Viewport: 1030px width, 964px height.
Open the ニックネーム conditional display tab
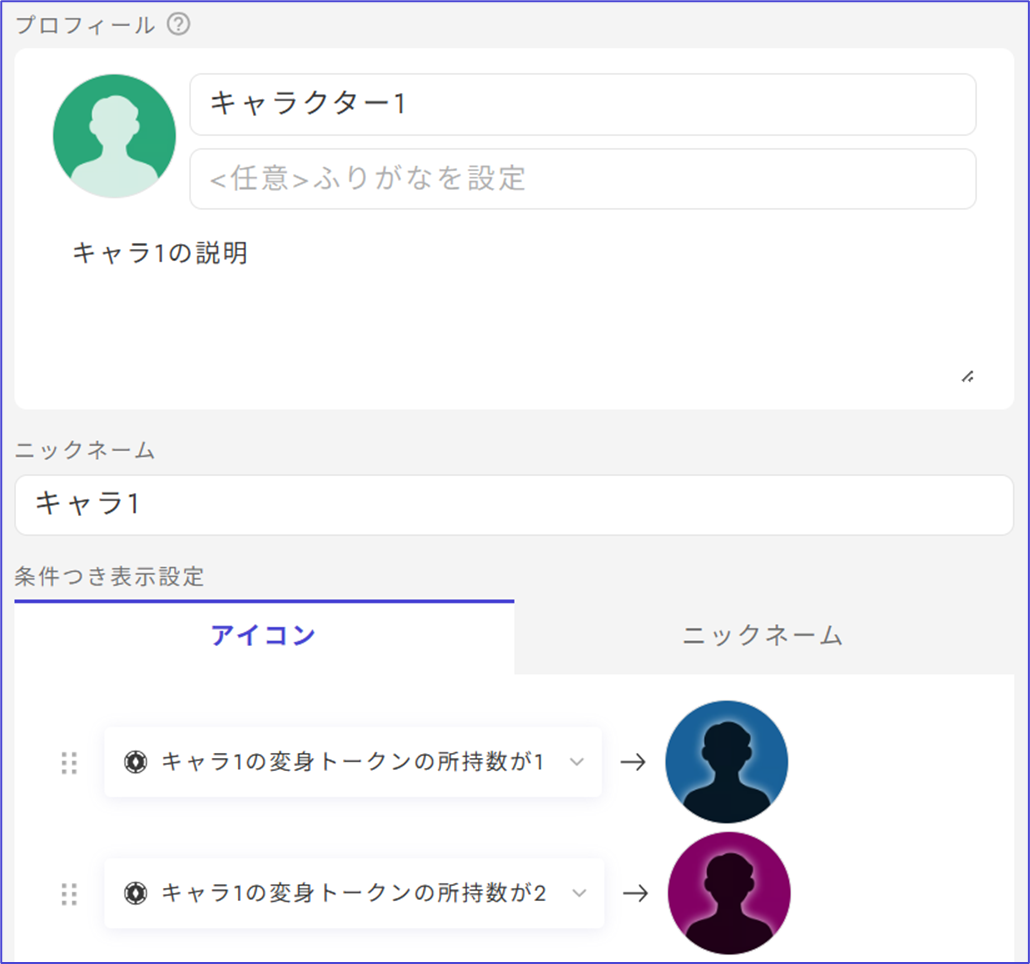coord(762,635)
